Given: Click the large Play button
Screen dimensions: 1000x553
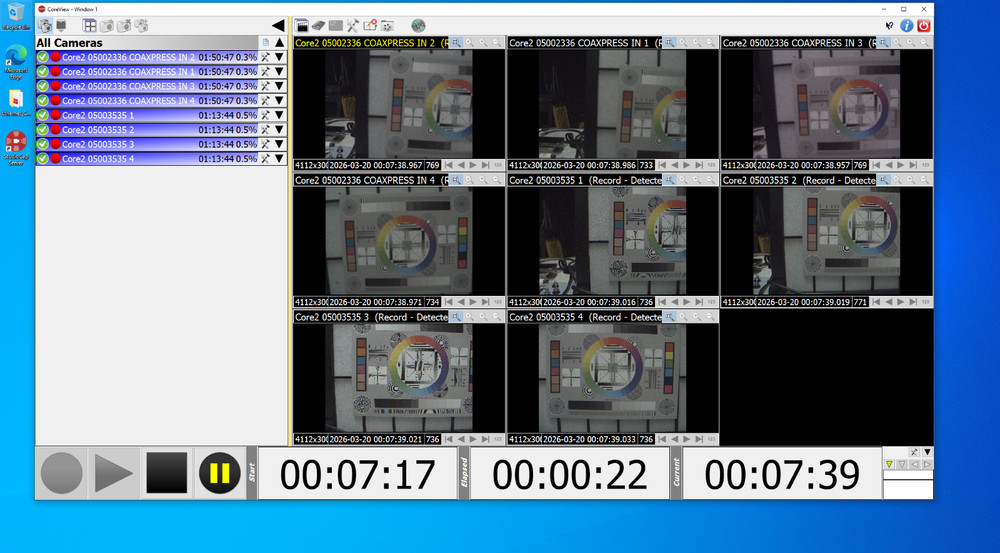Looking at the screenshot, I should click(114, 473).
